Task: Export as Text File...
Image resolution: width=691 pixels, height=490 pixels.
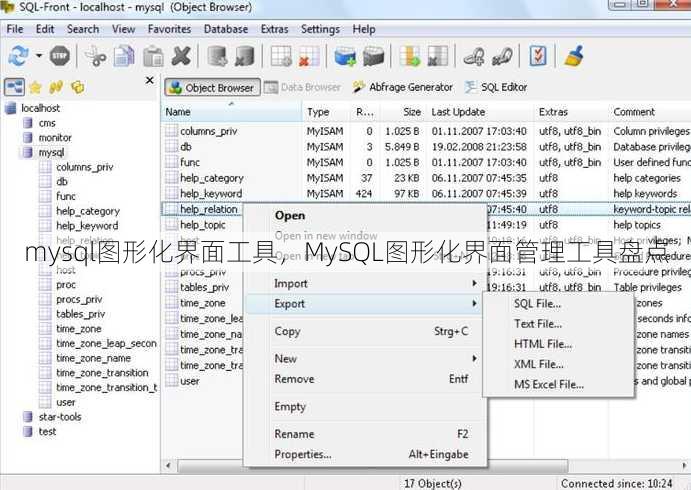Action: [x=558, y=324]
